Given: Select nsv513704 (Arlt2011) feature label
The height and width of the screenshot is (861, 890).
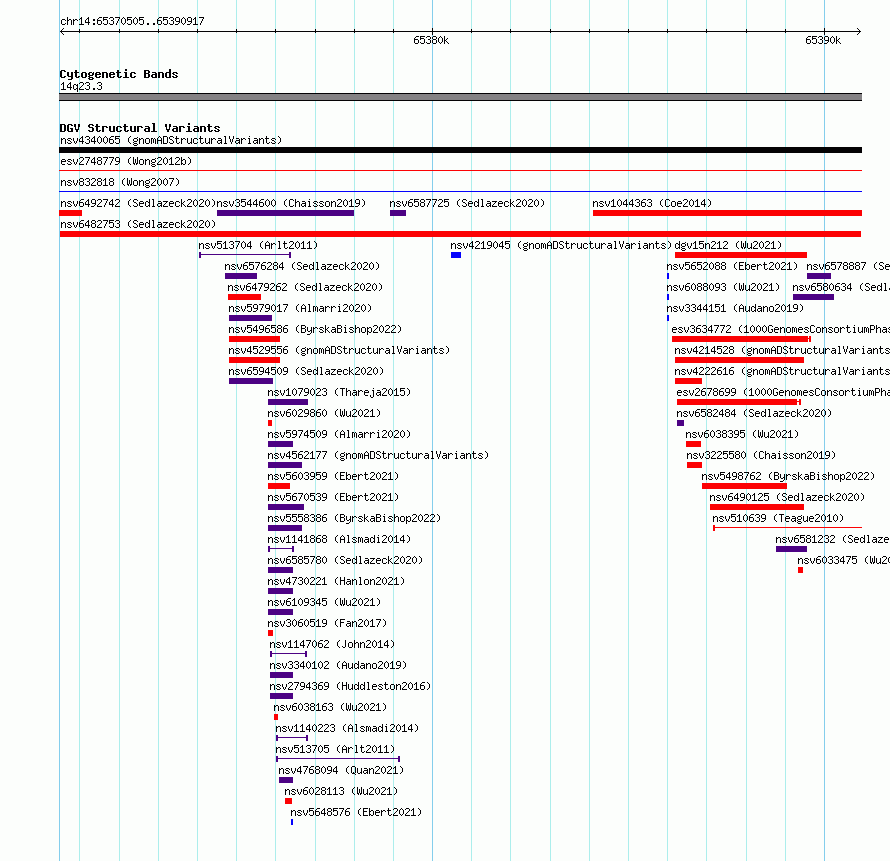Looking at the screenshot, I should [258, 245].
